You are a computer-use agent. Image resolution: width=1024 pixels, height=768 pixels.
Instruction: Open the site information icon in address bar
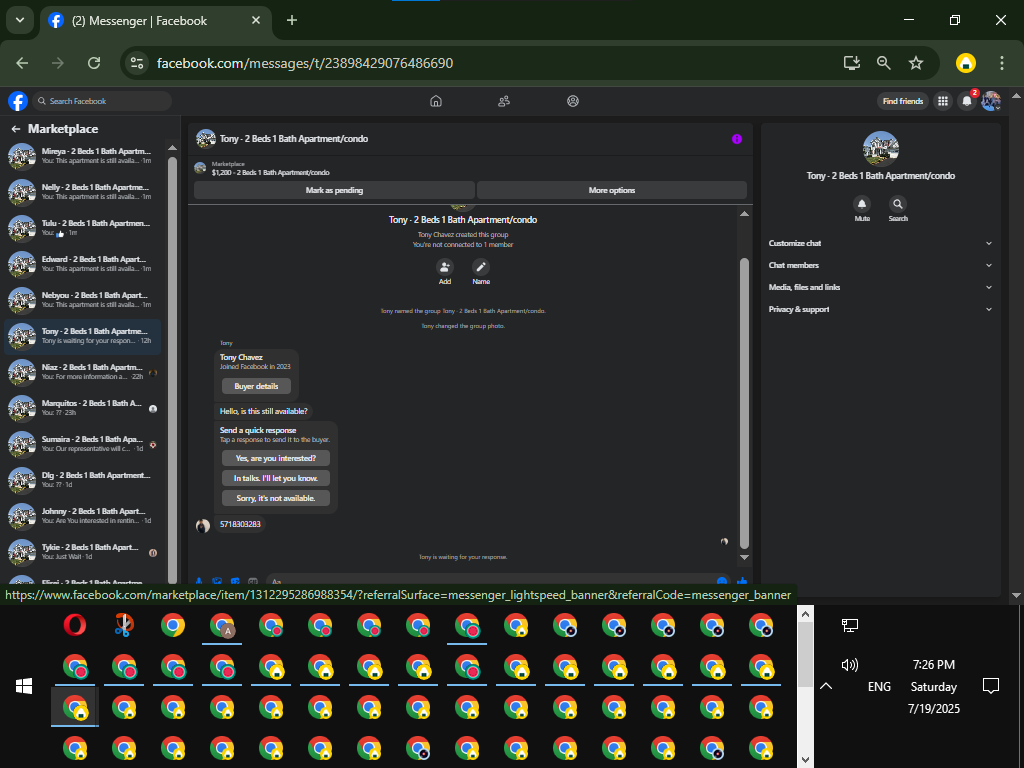(x=137, y=63)
